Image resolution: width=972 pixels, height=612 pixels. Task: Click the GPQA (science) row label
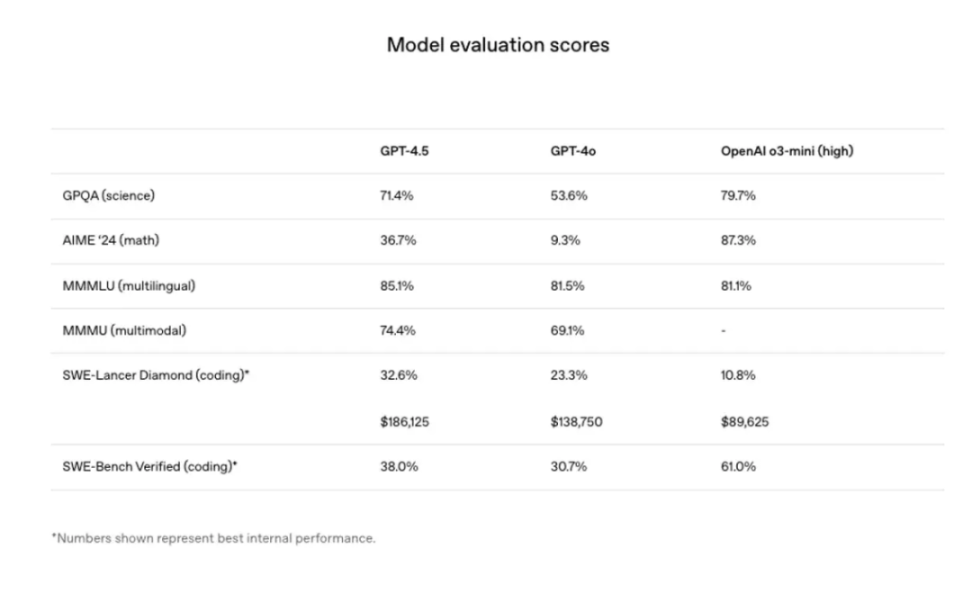click(x=108, y=196)
